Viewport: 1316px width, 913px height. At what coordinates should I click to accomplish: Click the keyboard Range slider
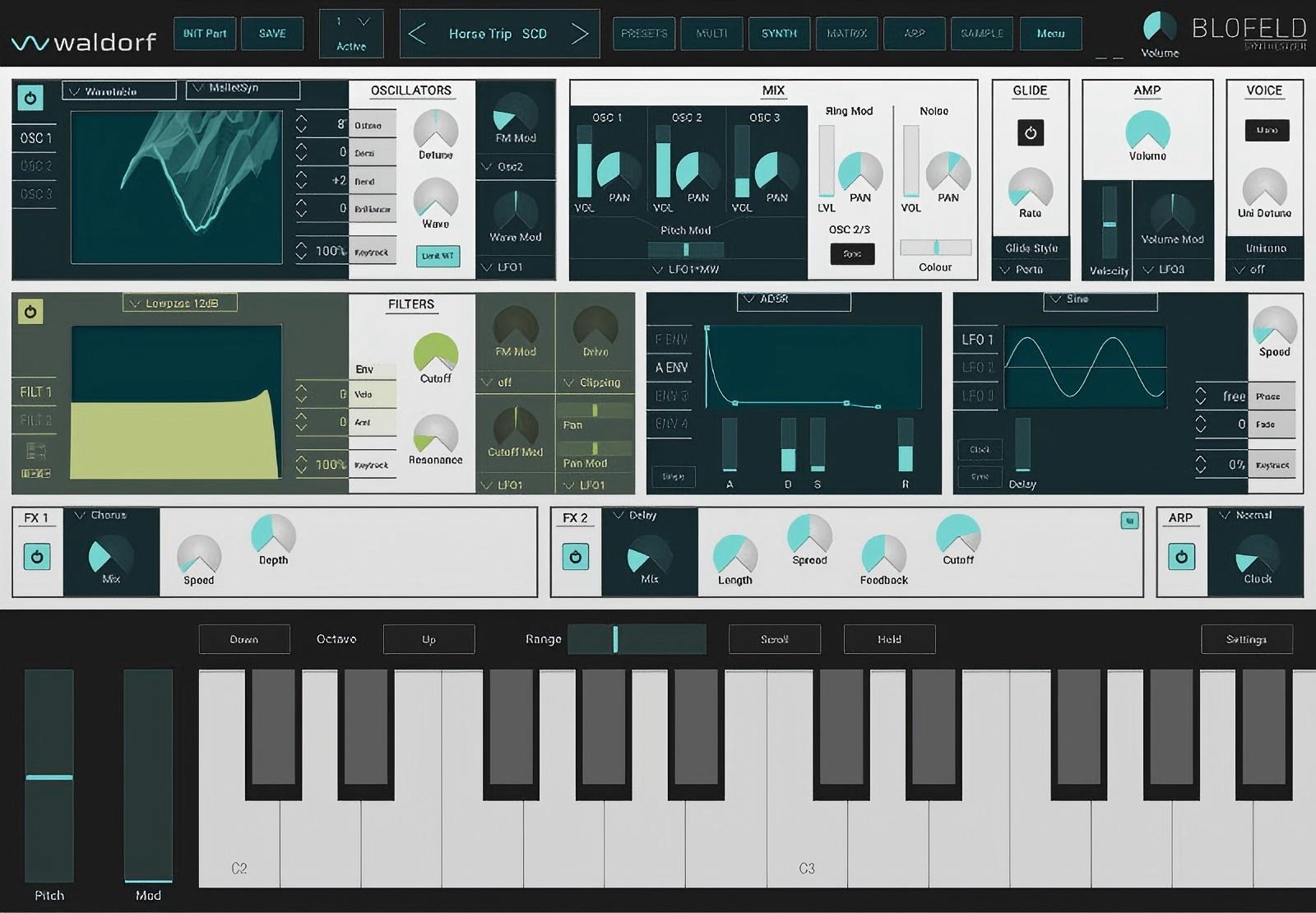click(x=637, y=639)
